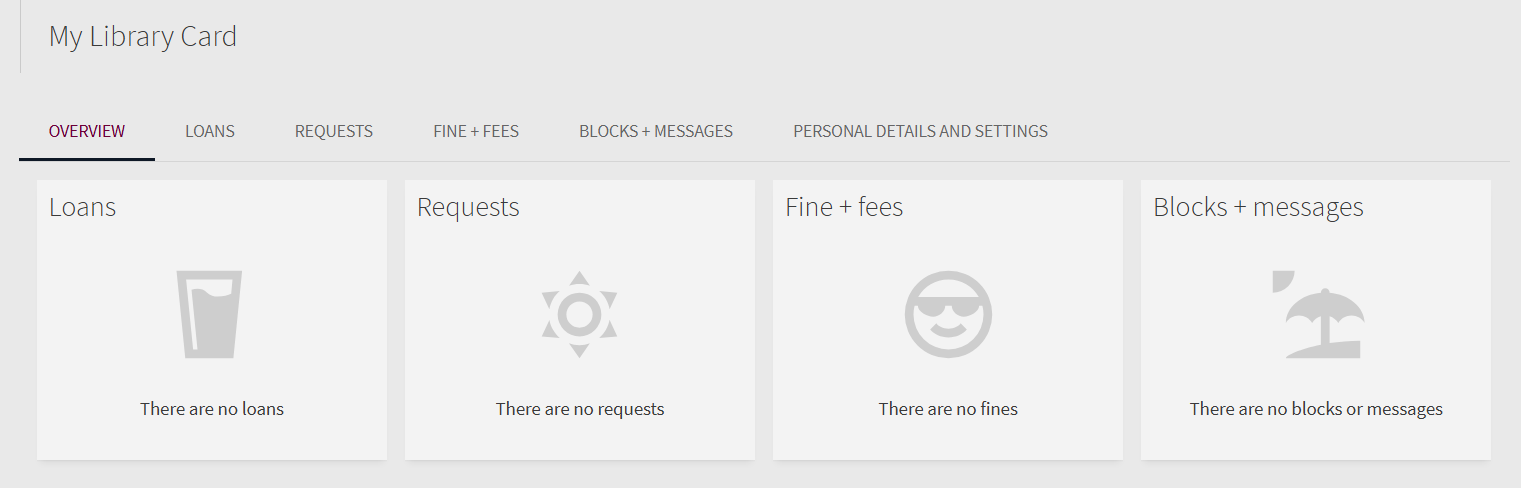
Task: Open the Loans tab
Action: tap(210, 131)
